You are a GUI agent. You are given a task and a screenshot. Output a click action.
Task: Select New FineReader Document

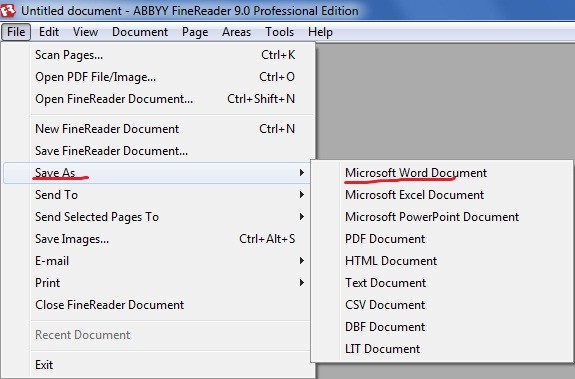(x=159, y=129)
